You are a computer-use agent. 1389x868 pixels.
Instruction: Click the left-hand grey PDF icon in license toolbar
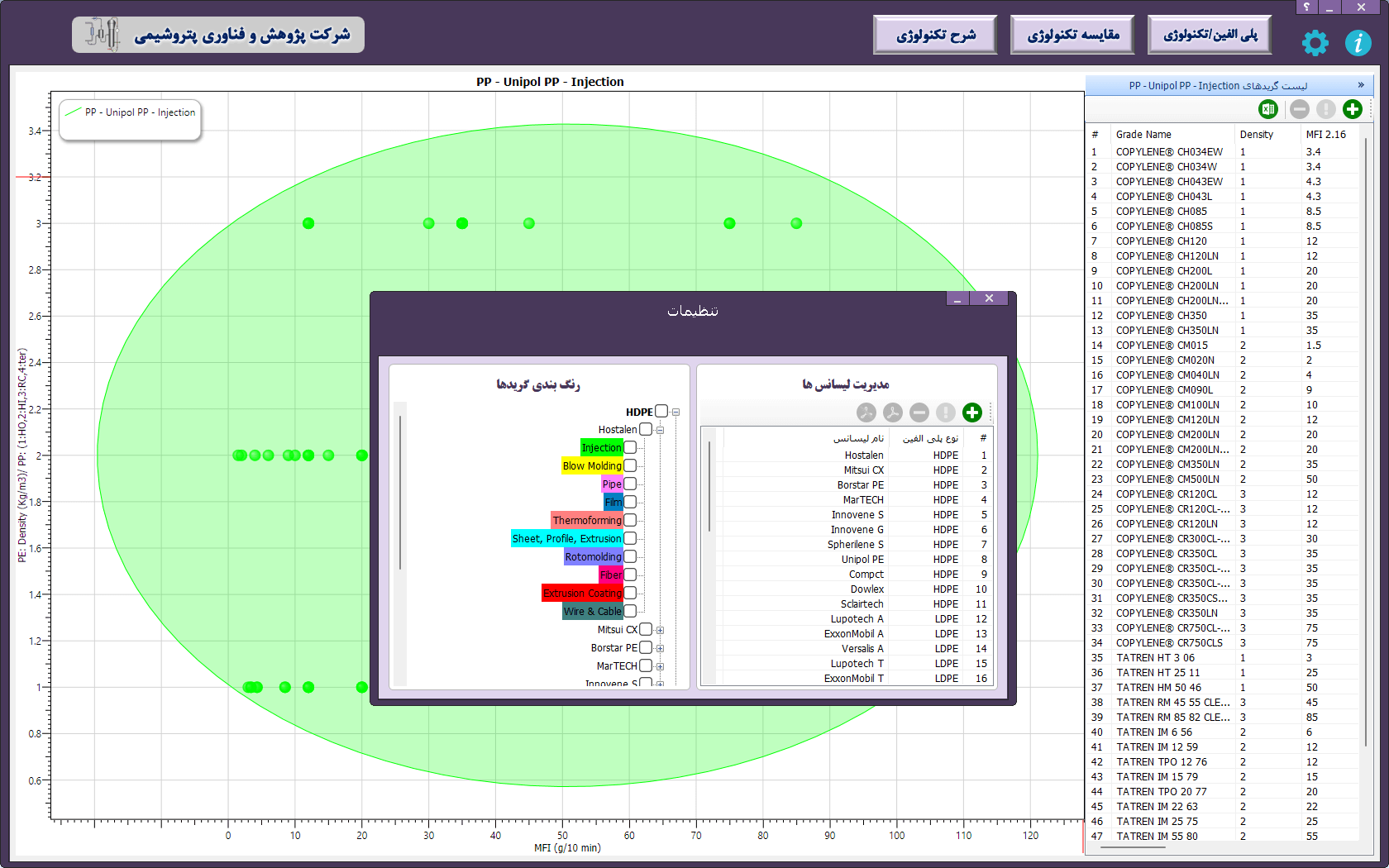click(x=866, y=413)
